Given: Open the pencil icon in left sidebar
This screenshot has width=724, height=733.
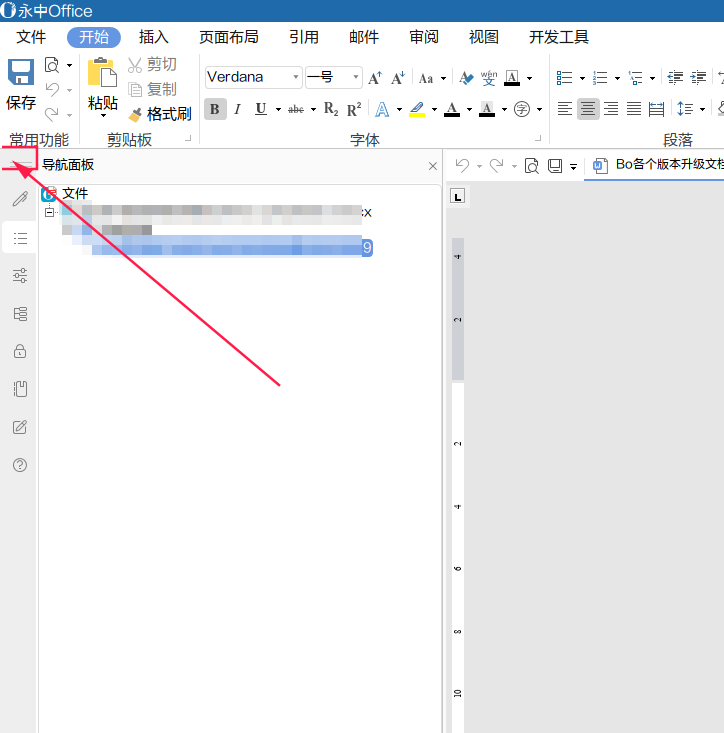Looking at the screenshot, I should pos(20,199).
